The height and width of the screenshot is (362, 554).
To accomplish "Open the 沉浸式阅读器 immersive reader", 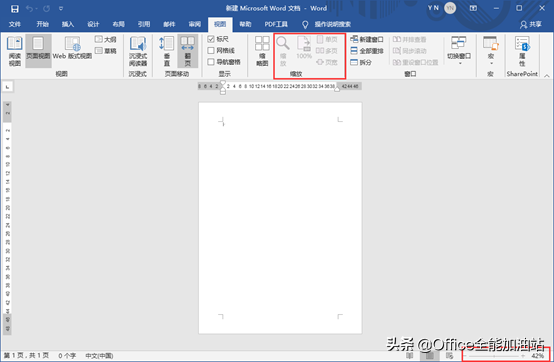I will (x=138, y=51).
